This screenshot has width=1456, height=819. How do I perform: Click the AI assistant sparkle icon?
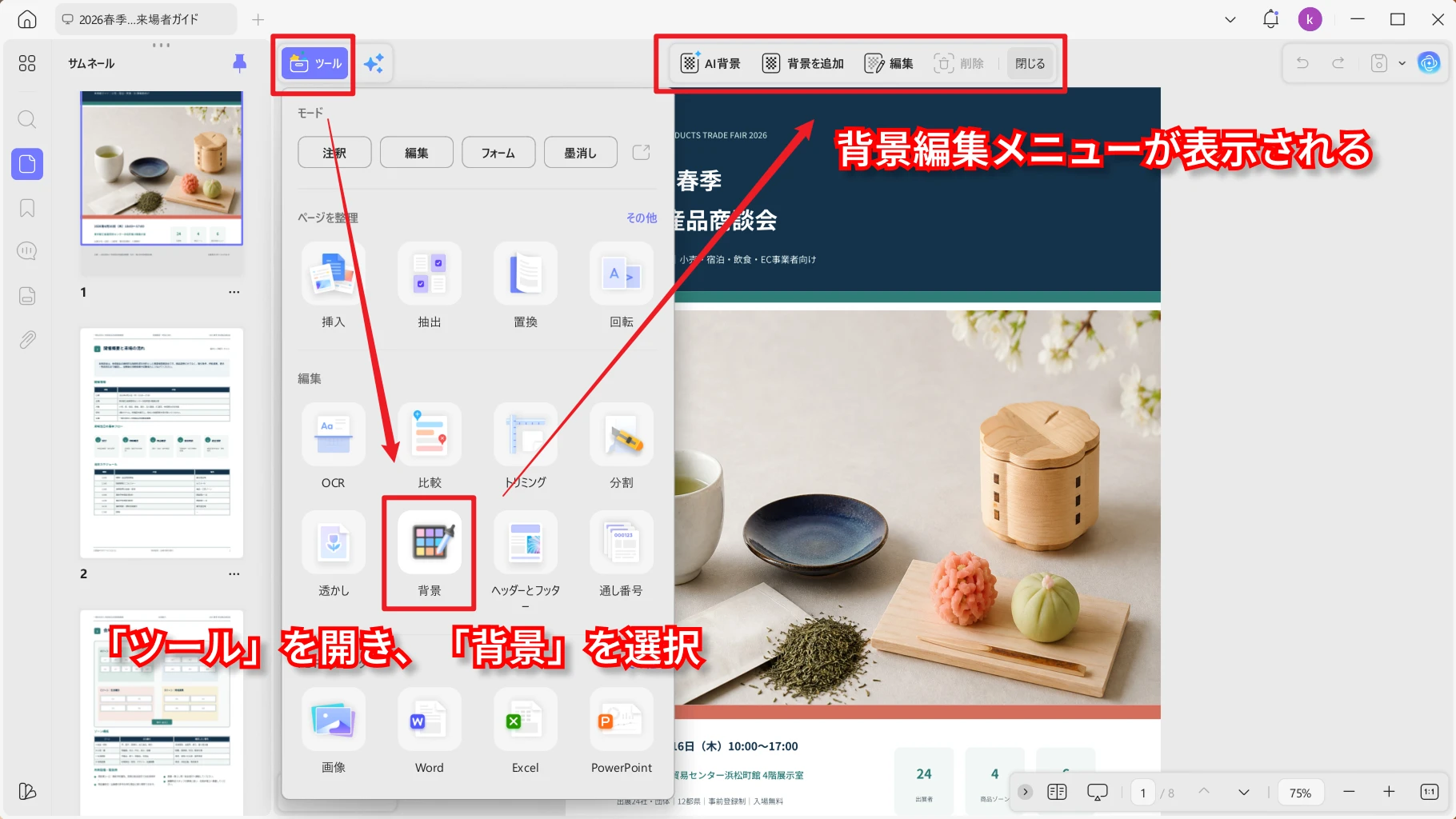pos(374,63)
